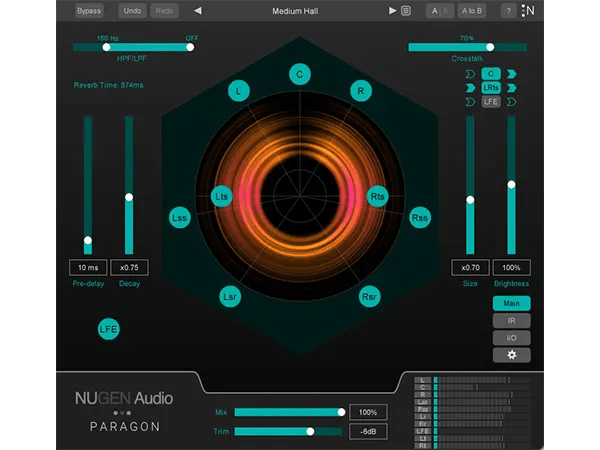Click the Redo button
The width and height of the screenshot is (600, 450).
[164, 11]
